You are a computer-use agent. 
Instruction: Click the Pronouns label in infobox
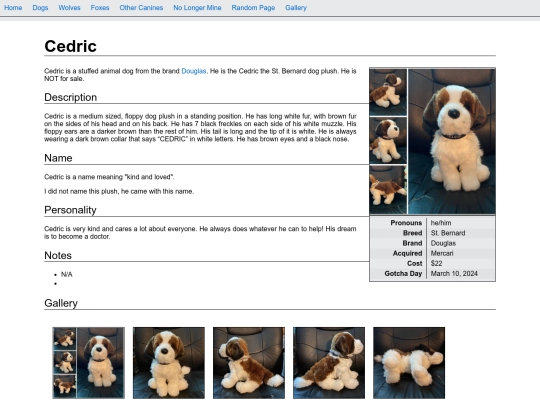(x=406, y=223)
